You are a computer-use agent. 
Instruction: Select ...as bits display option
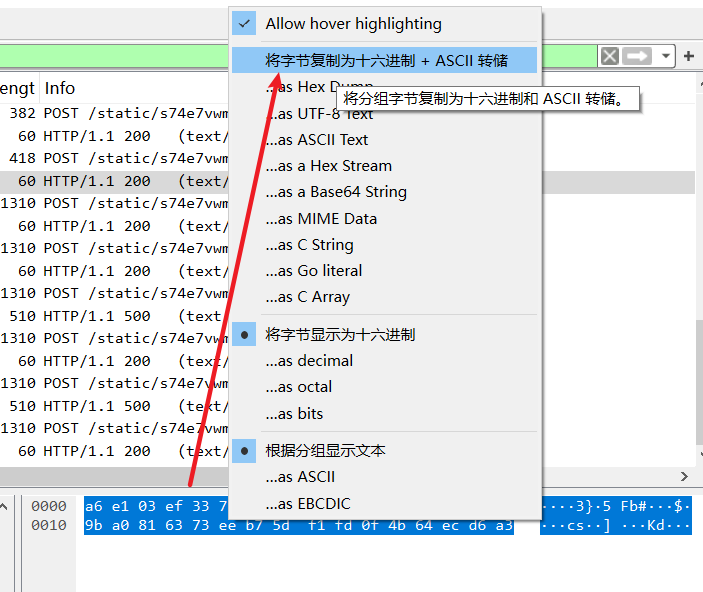tap(384, 413)
